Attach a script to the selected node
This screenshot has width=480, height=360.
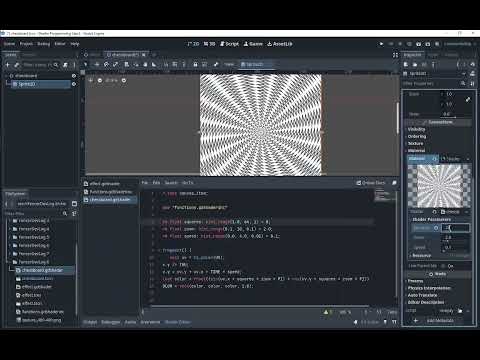point(65,65)
